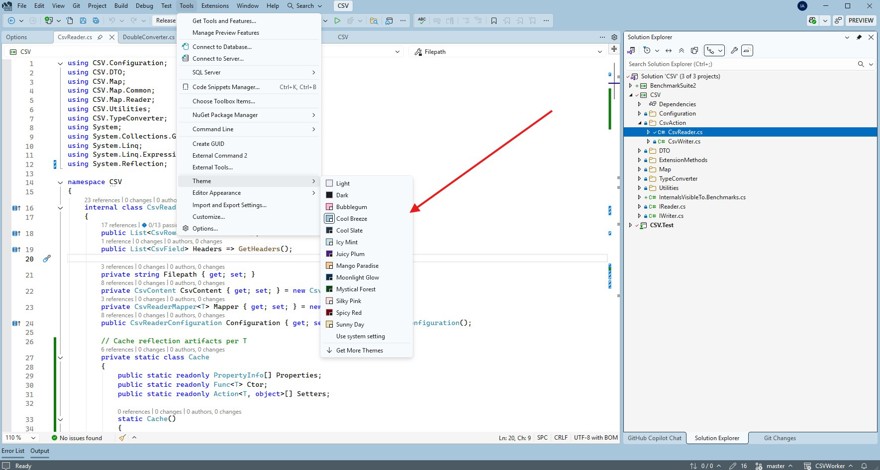
Task: Open Properties wrench in Solution Explorer toolbar
Action: click(734, 50)
